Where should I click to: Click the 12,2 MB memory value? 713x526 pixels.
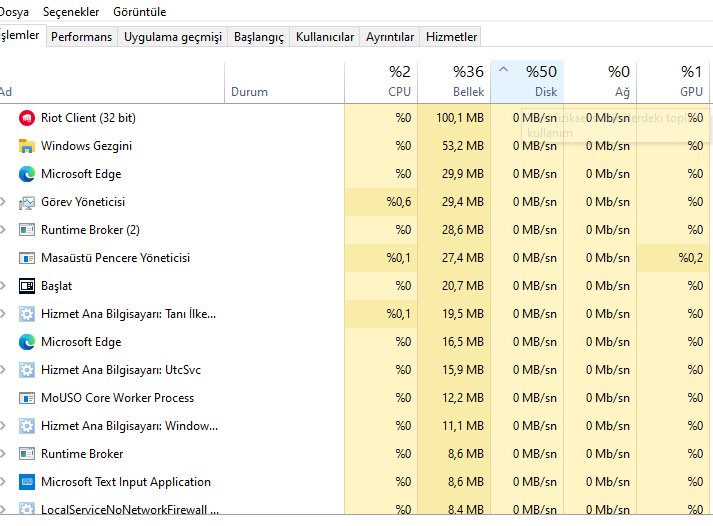click(x=463, y=398)
